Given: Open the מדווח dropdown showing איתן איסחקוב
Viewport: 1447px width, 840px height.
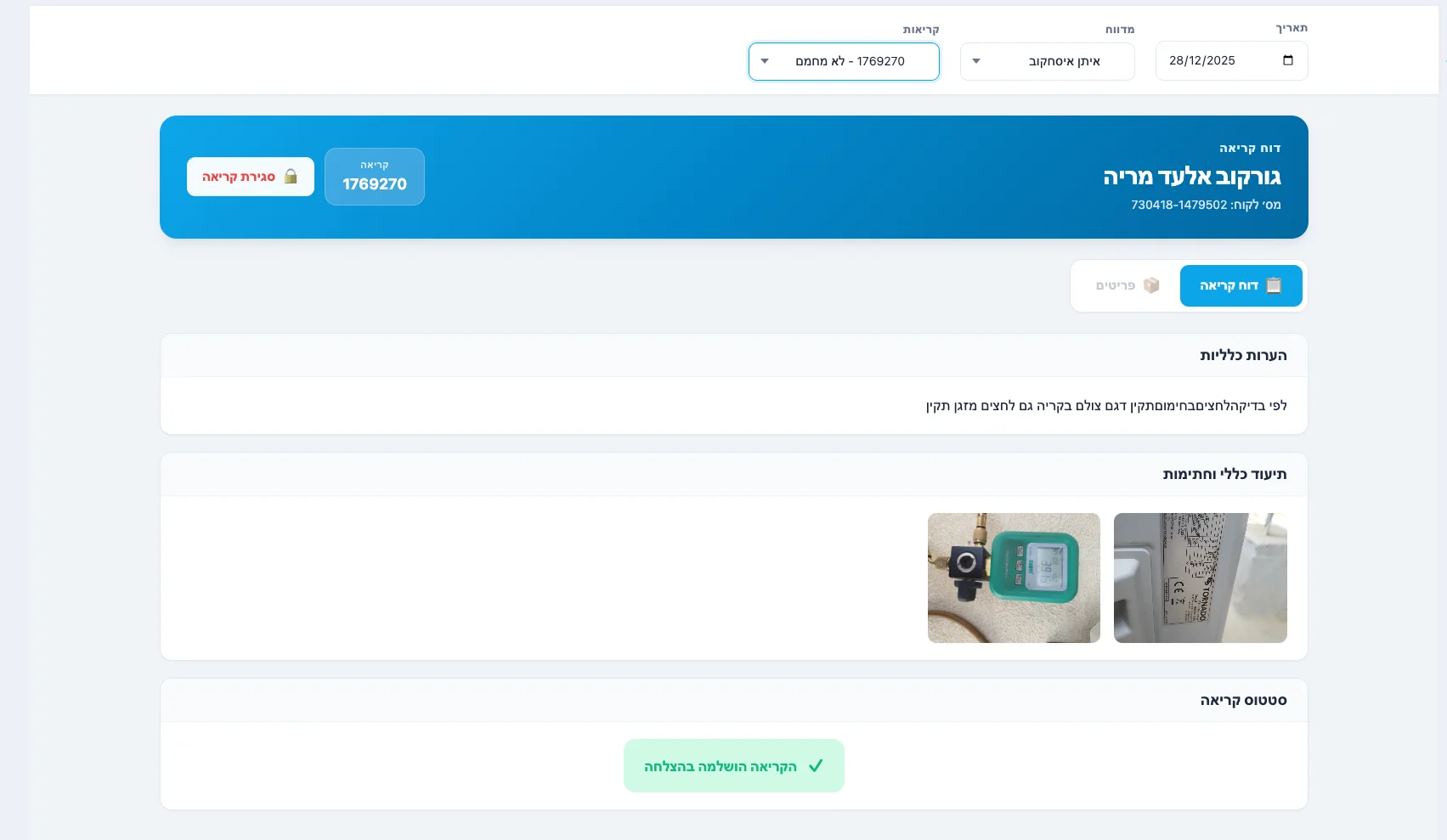Looking at the screenshot, I should 1047,61.
